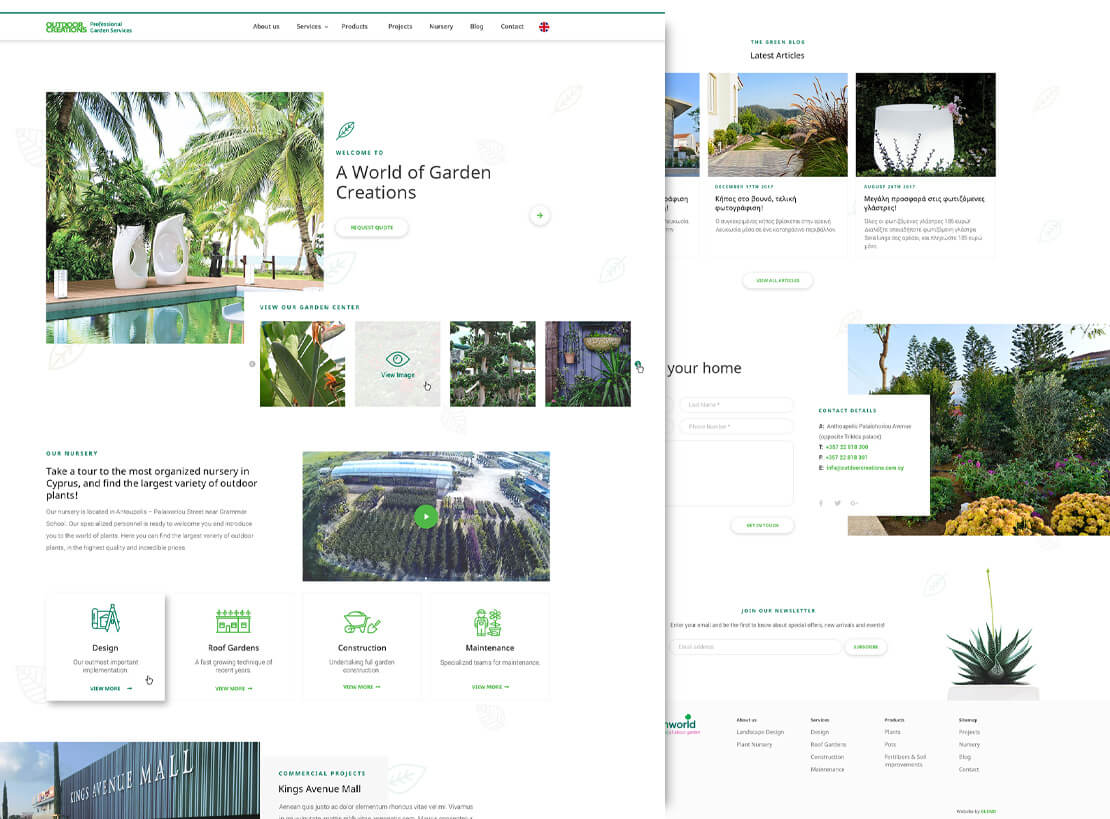Click the Last Name input field
Screen dimensions: 1110x819
pyautogui.click(x=736, y=405)
